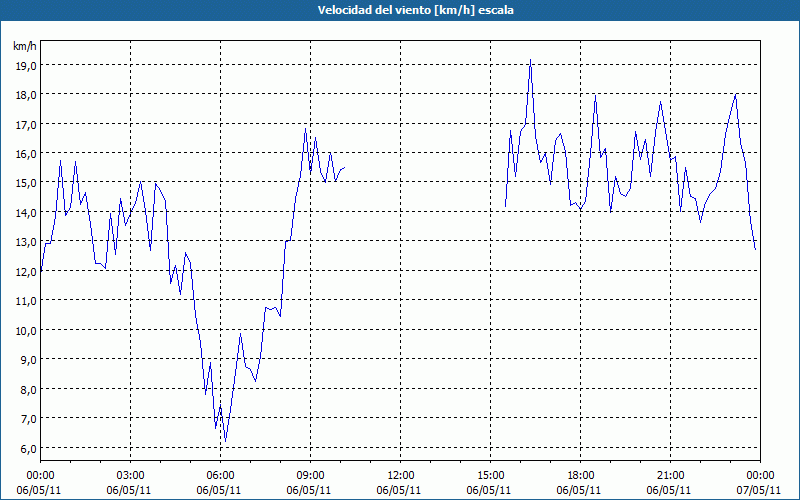Pick the "06/05/11" date under 12:00
The width and height of the screenshot is (800, 500).
(x=399, y=490)
